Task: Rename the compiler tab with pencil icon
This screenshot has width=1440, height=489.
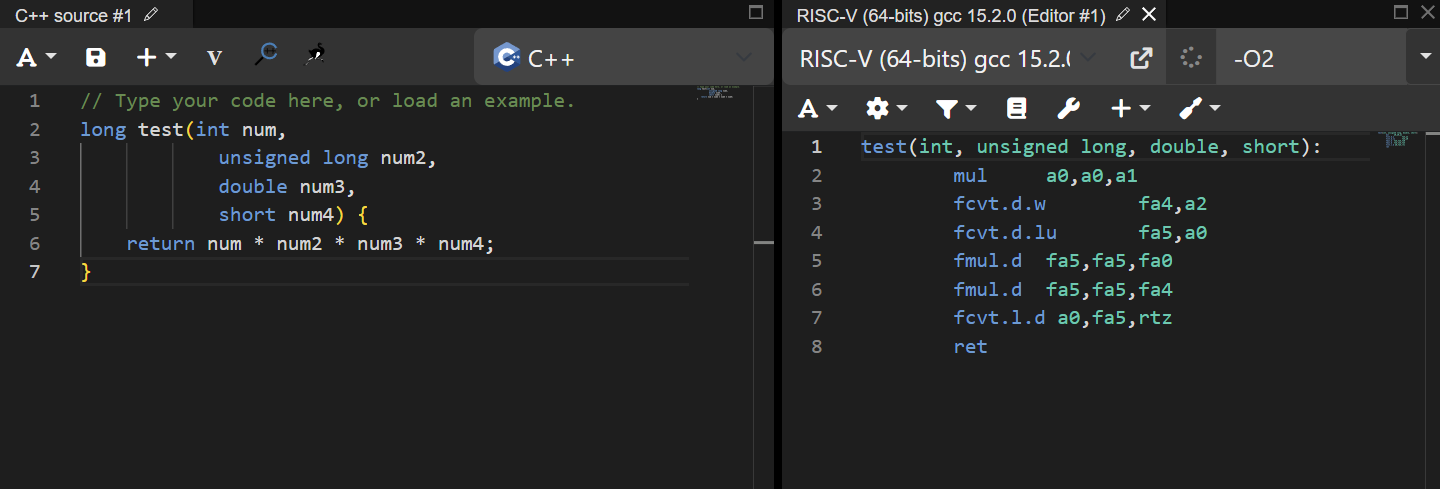Action: tap(1122, 14)
